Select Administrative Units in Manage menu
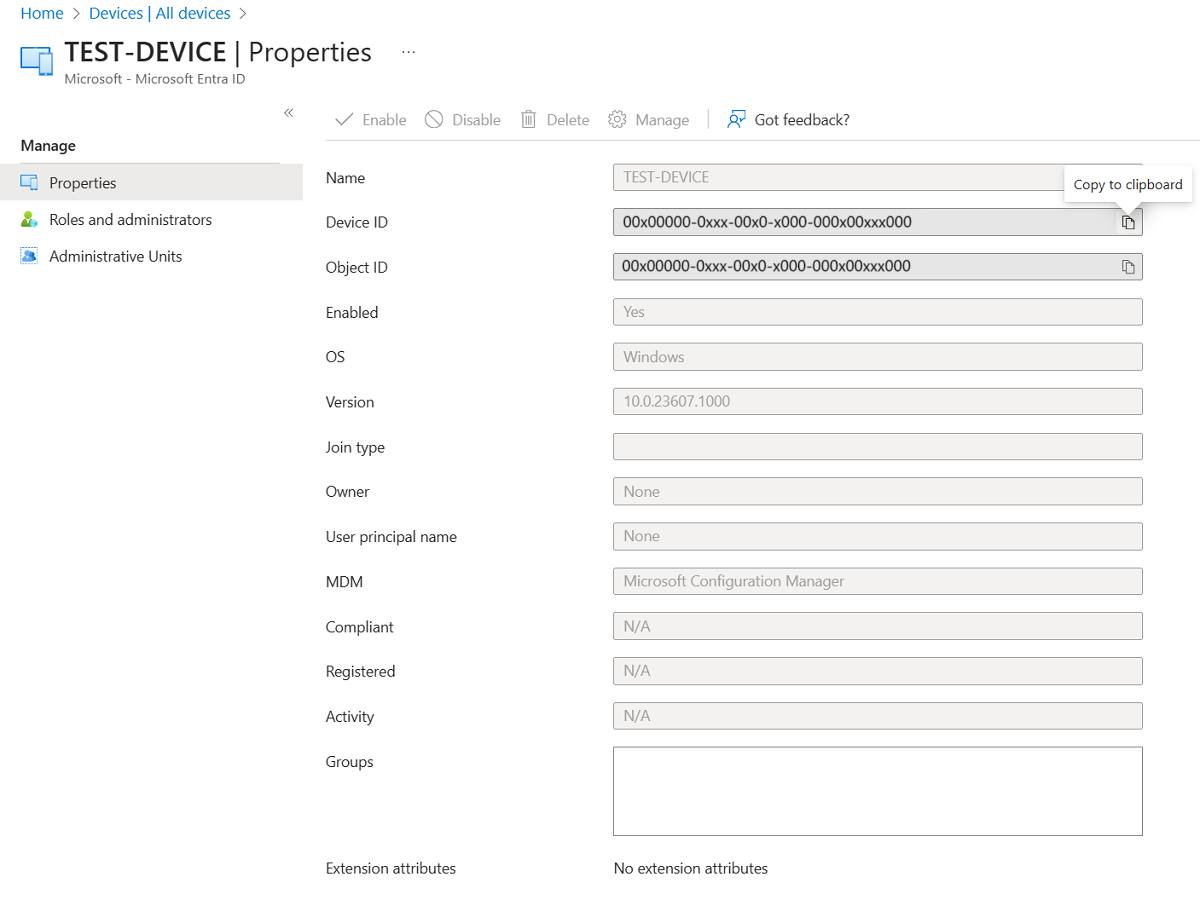 (118, 256)
